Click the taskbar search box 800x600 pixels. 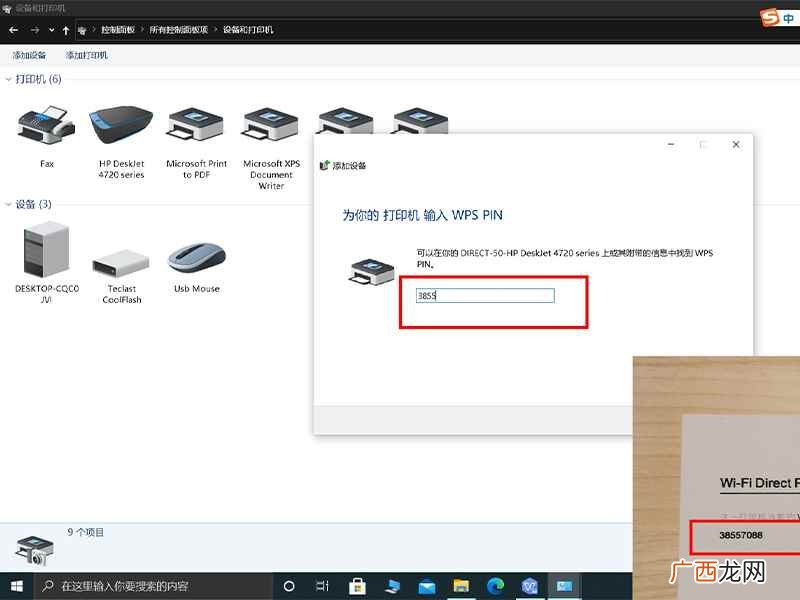pos(153,586)
